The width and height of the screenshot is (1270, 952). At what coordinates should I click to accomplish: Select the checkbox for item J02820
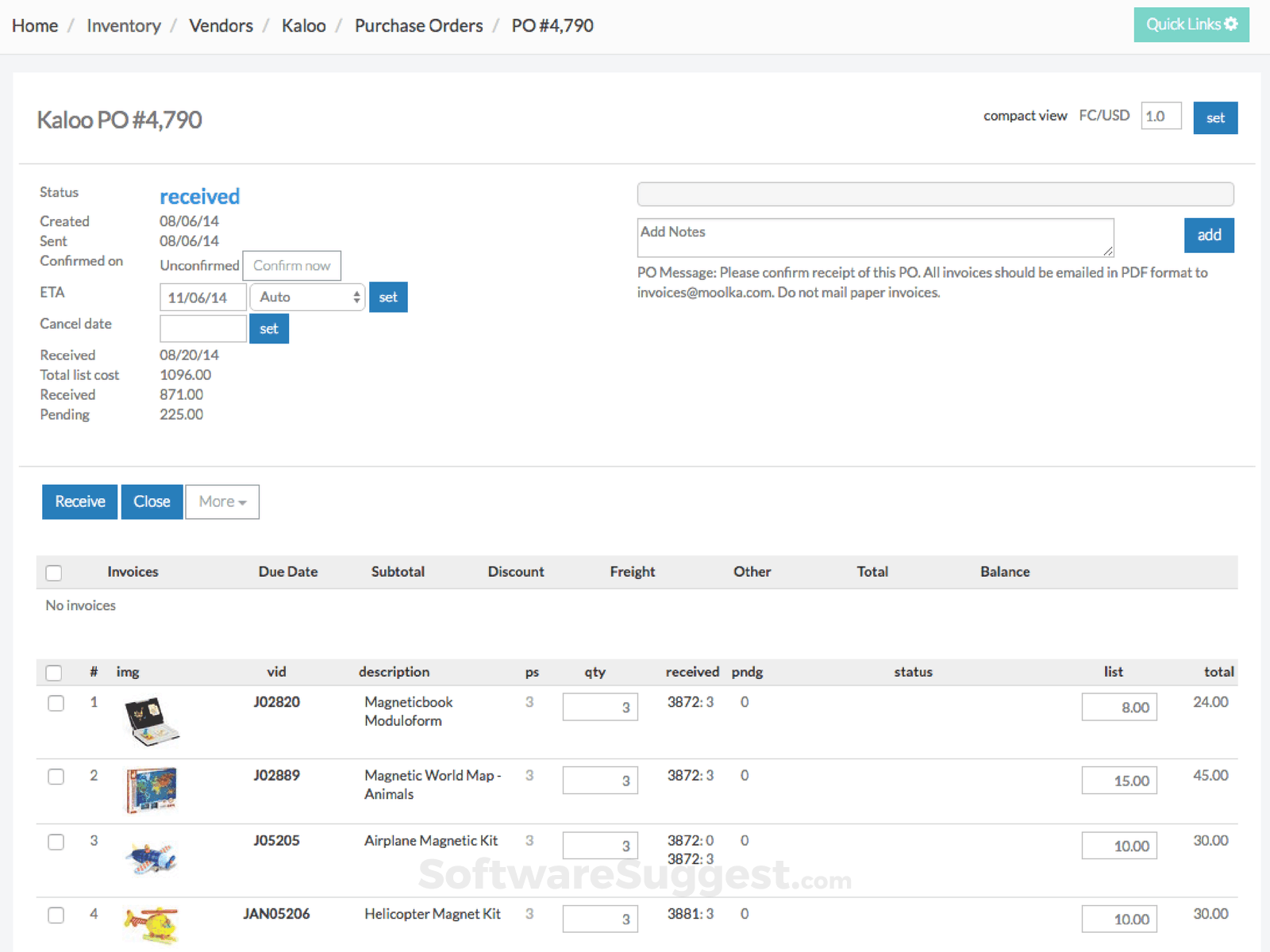tap(56, 703)
